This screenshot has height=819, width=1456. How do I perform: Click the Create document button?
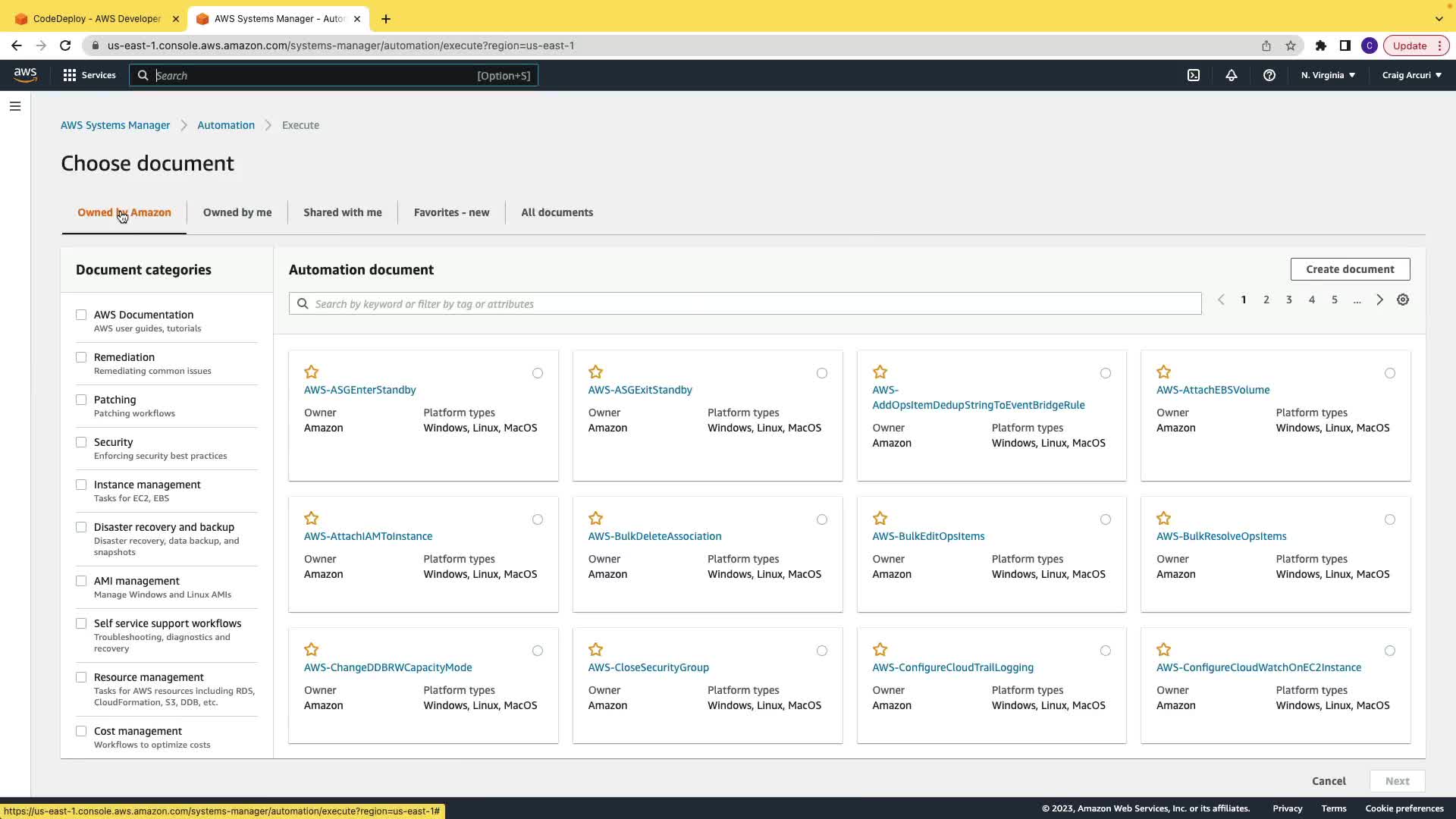click(1350, 269)
